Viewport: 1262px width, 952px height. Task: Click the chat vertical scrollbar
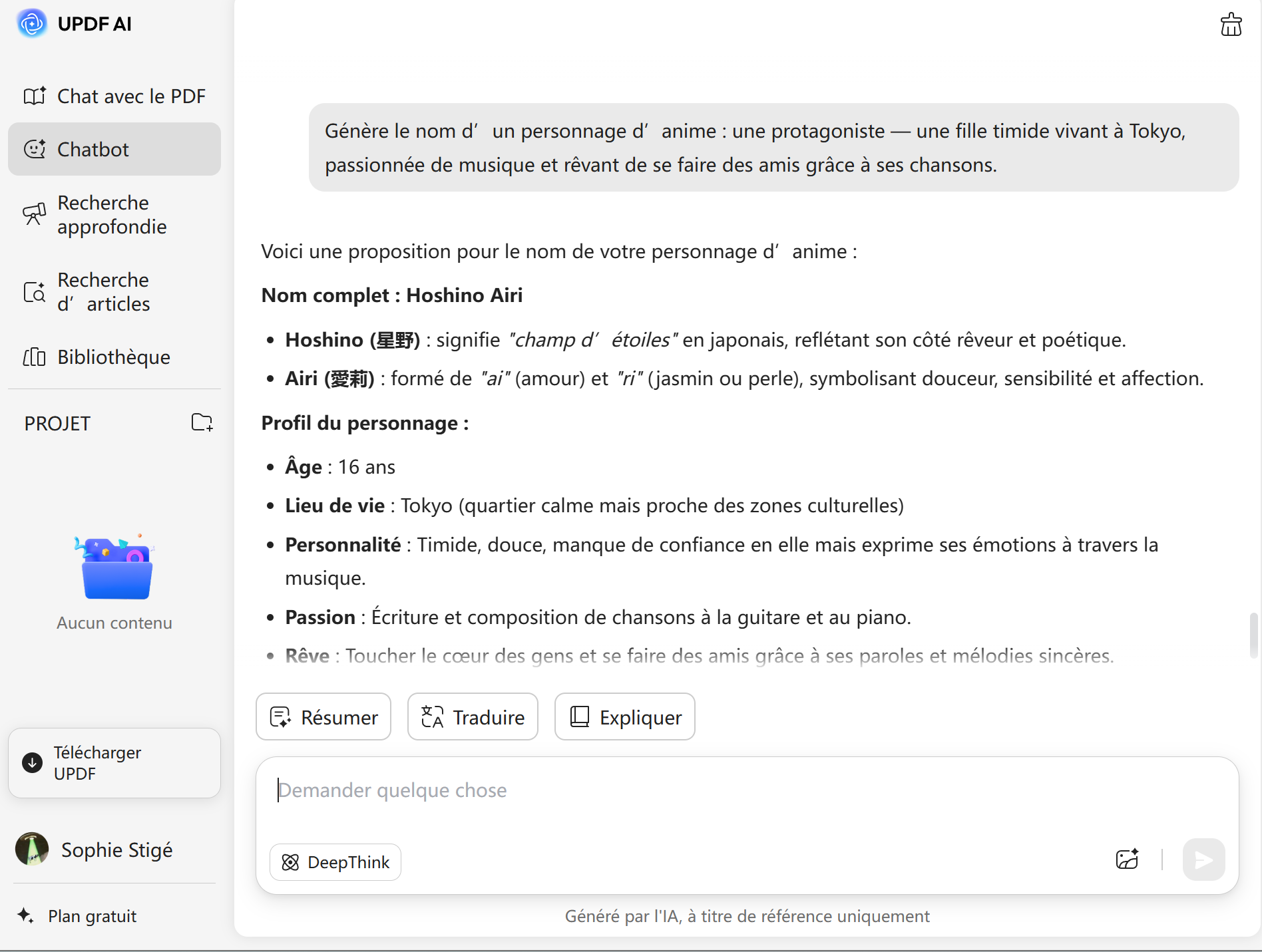click(1253, 635)
